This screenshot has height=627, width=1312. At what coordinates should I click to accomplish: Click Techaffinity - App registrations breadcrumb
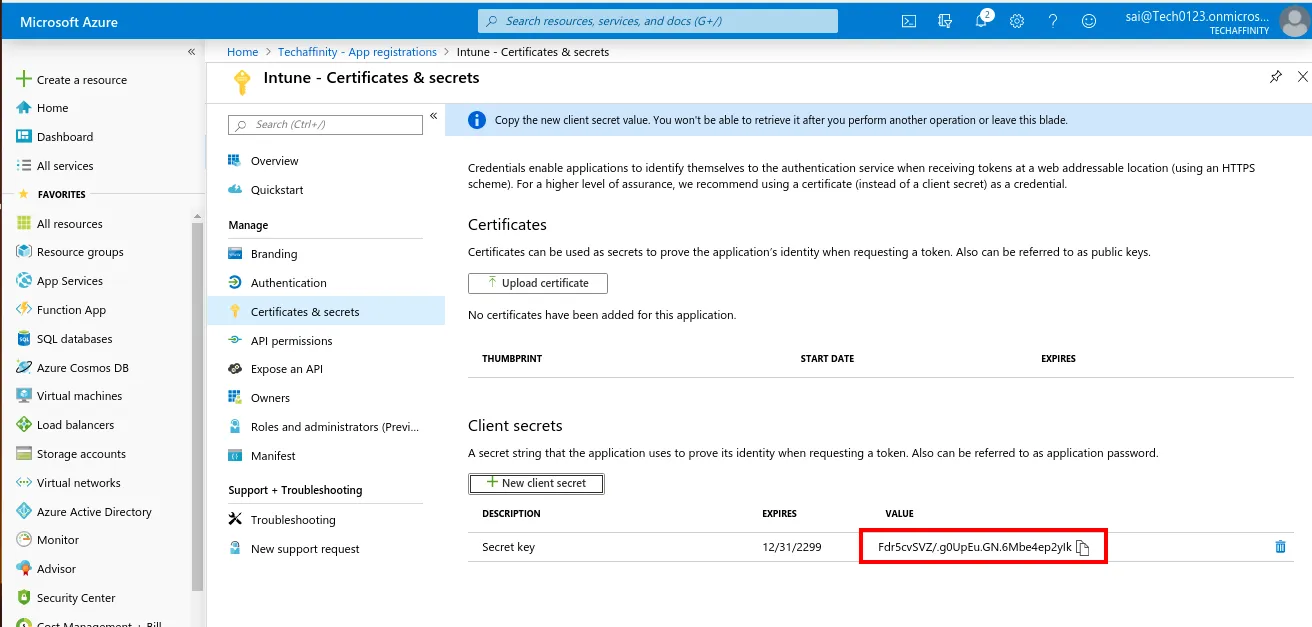click(x=357, y=52)
